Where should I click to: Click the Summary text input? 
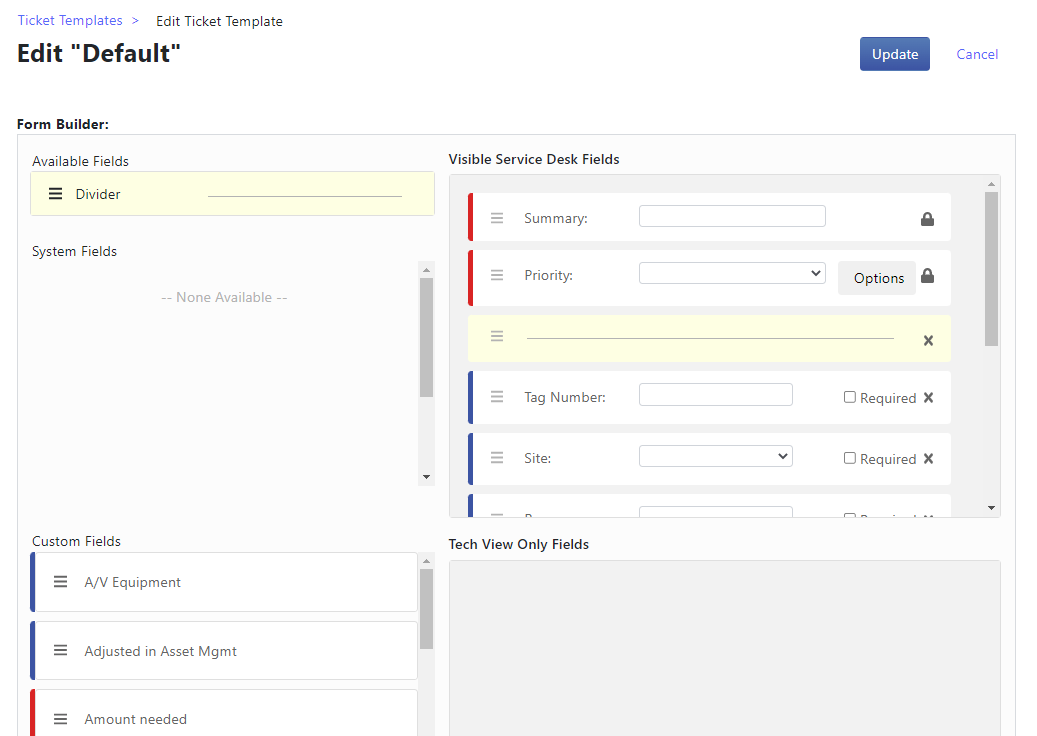tap(732, 216)
